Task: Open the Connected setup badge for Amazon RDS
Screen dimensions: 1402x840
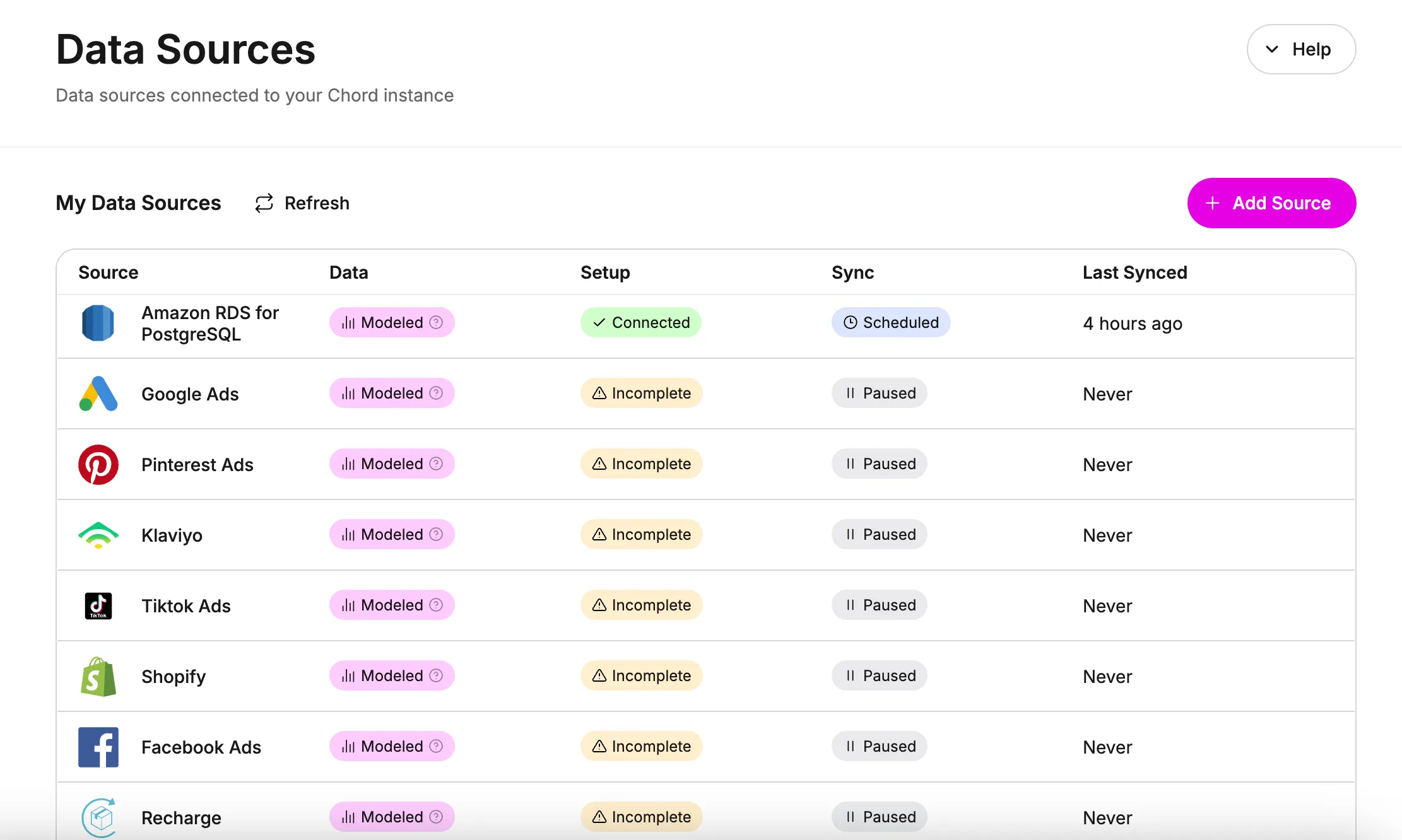Action: [640, 322]
